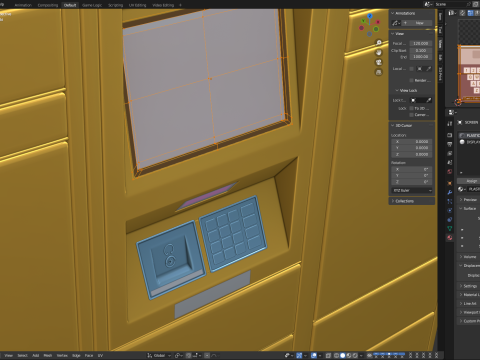480x360 pixels.
Task: Pick Local Camera object with eyedropper
Action: pyautogui.click(x=429, y=69)
